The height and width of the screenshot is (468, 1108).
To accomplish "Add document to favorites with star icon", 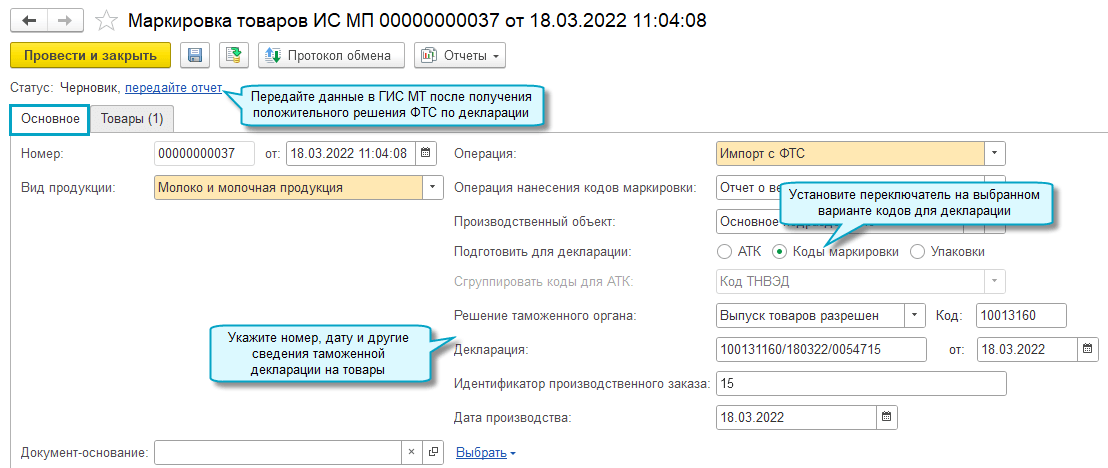I will pyautogui.click(x=106, y=20).
